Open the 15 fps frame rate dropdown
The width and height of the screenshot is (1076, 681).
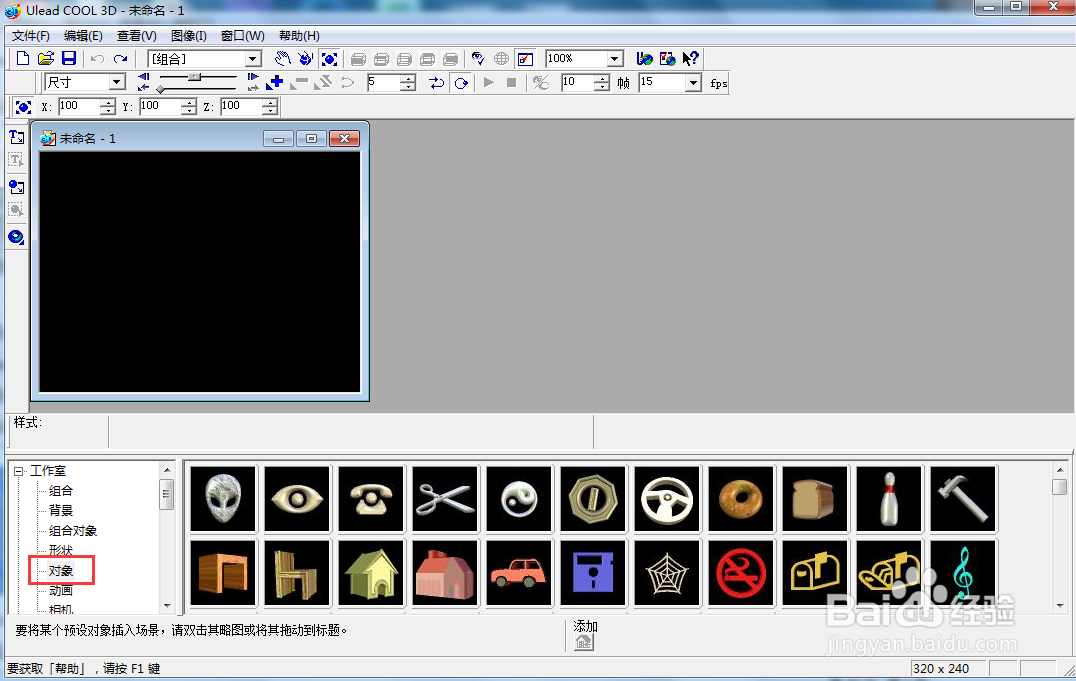[693, 83]
